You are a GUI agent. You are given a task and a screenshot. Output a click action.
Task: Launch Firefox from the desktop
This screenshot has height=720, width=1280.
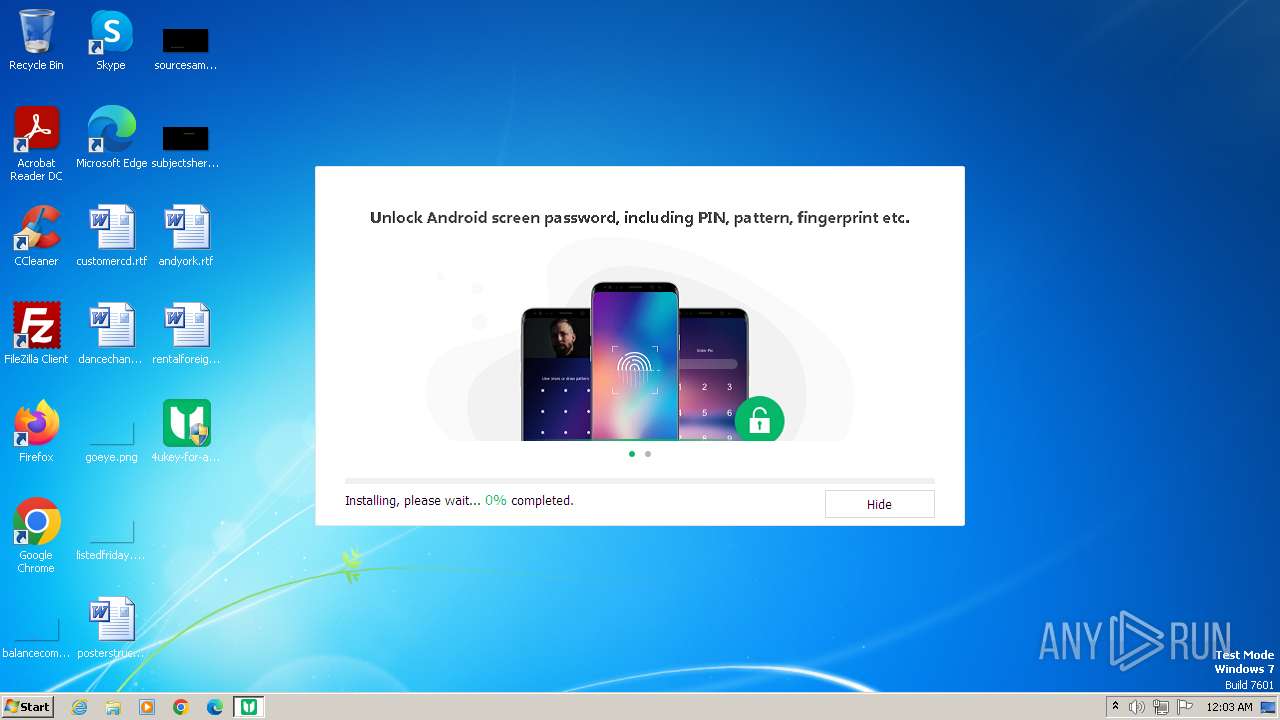click(36, 432)
